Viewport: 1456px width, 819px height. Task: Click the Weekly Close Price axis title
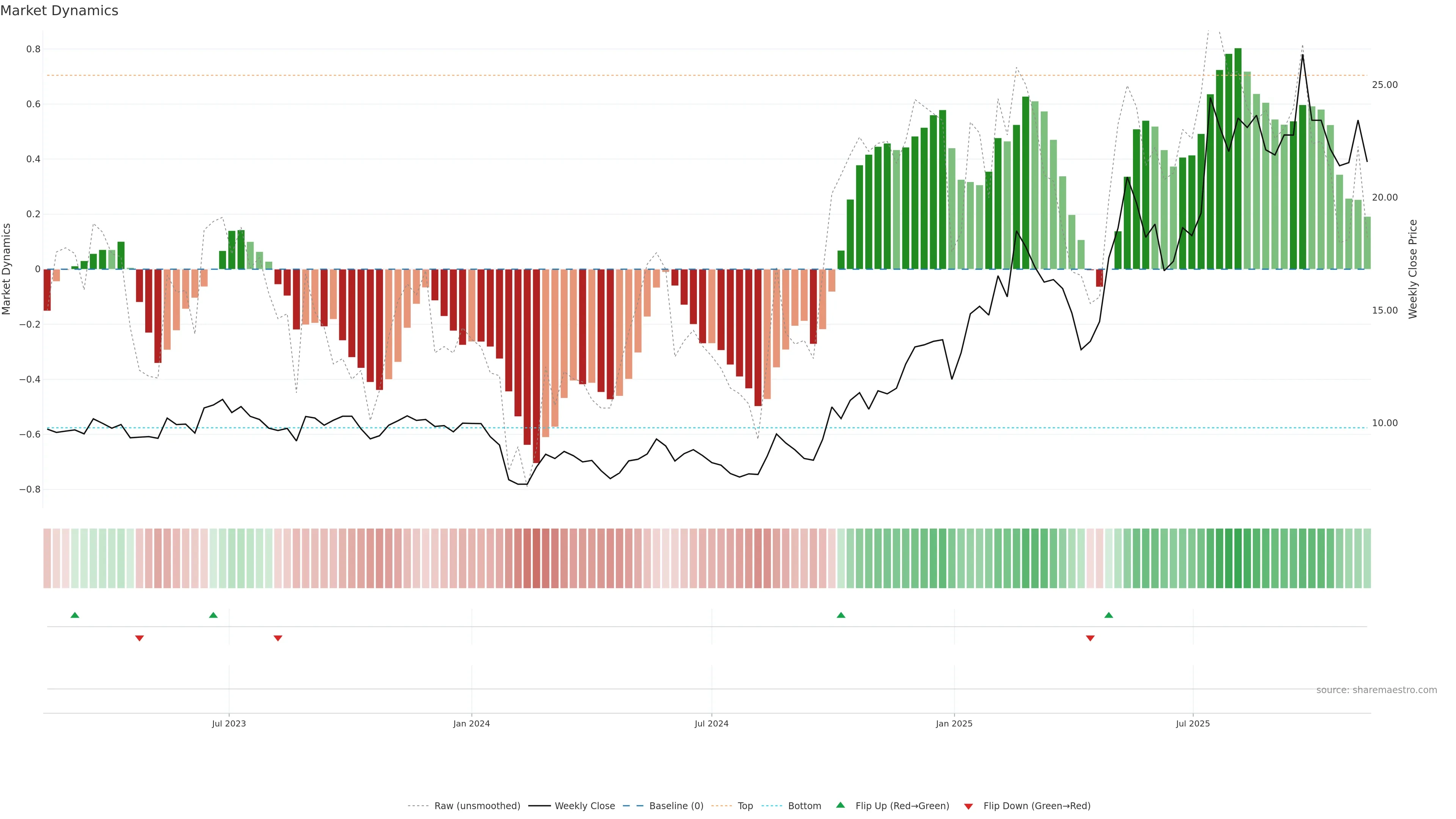1412,269
